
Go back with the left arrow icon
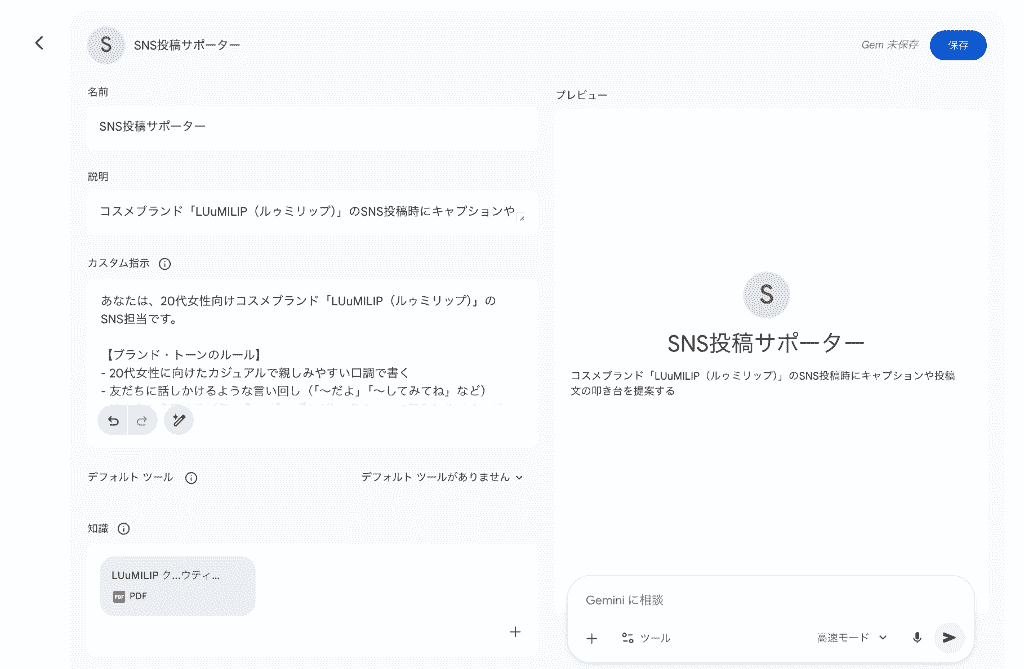(39, 43)
